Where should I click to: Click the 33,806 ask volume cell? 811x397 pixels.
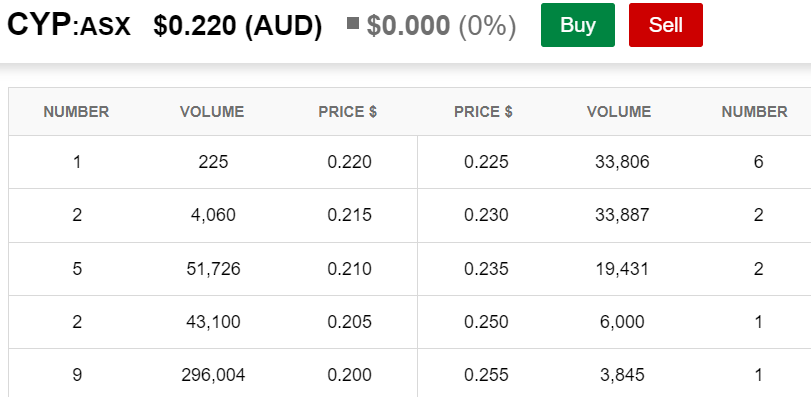pyautogui.click(x=622, y=162)
